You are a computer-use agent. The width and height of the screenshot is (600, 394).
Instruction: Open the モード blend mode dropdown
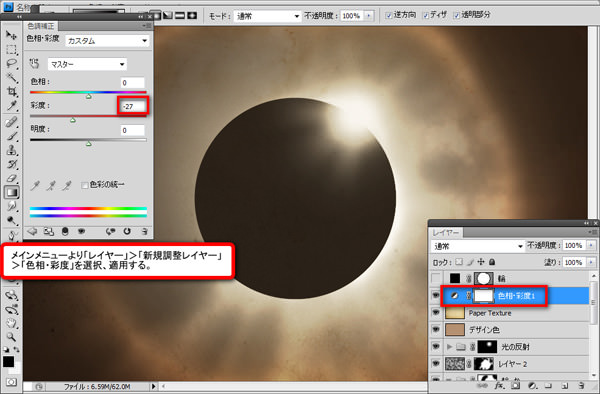tap(267, 16)
